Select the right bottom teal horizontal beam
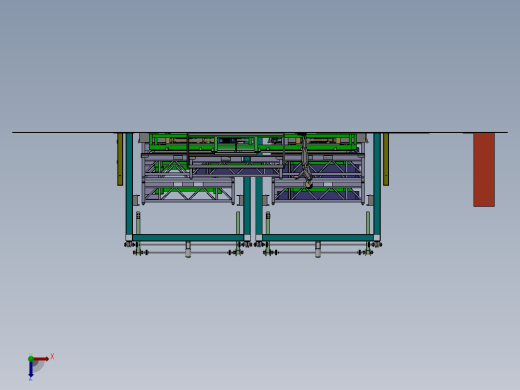Viewport: 520px width, 390px height. [x=318, y=237]
